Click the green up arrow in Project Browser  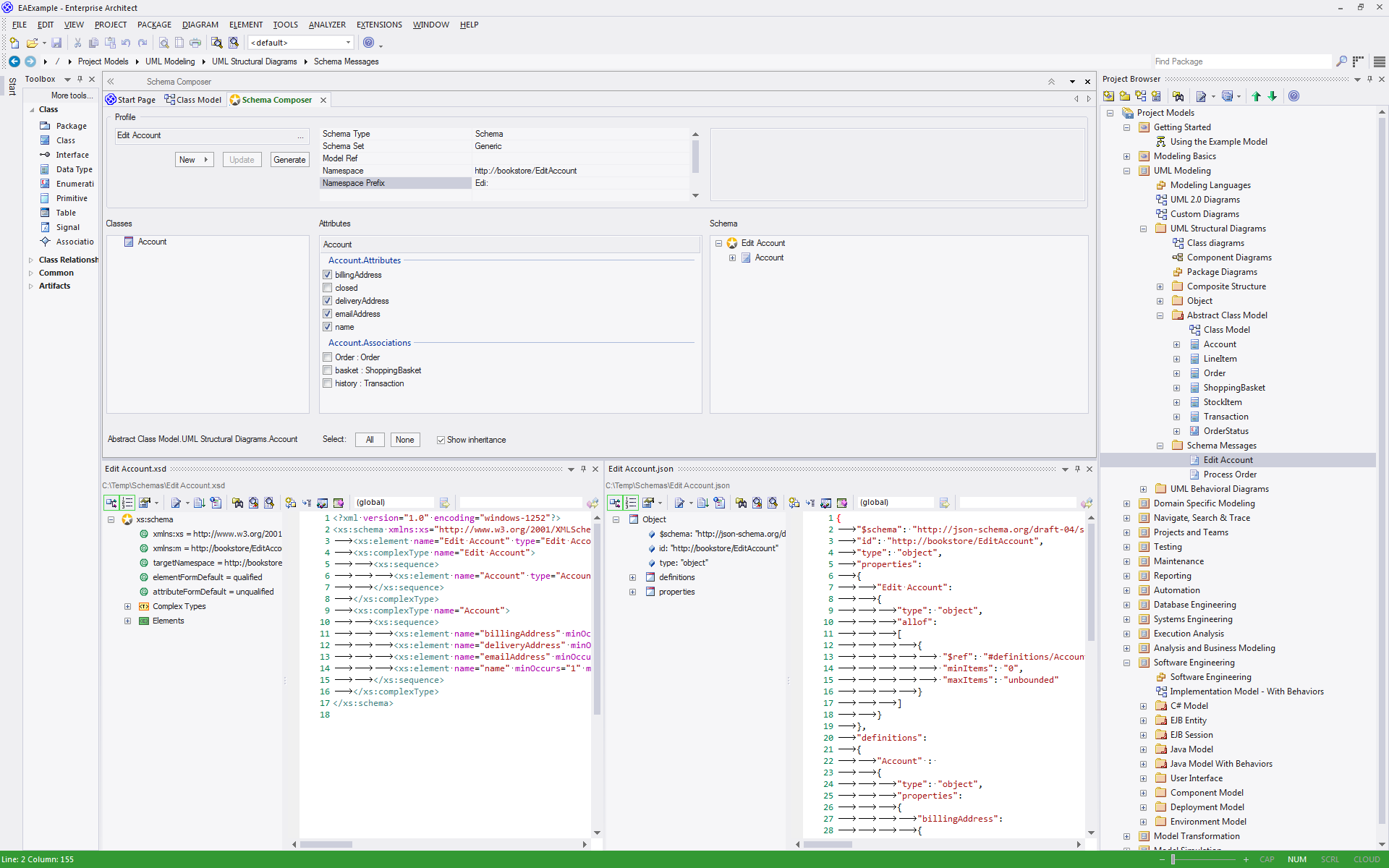coord(1256,96)
